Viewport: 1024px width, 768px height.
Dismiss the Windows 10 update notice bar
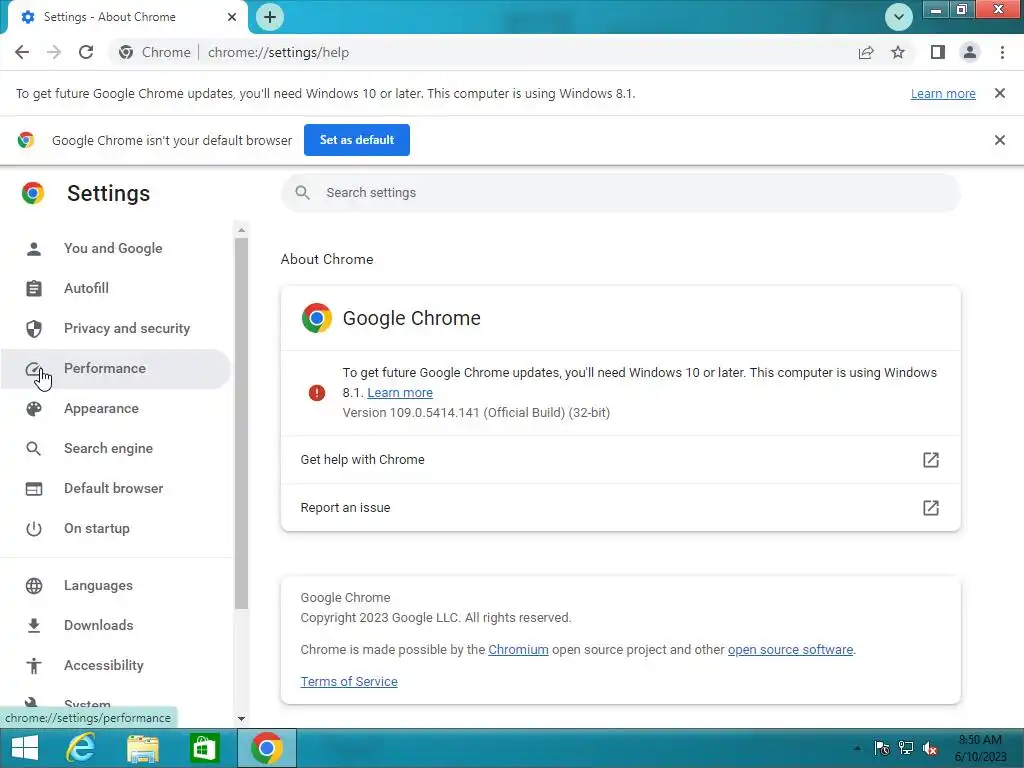(x=1000, y=93)
